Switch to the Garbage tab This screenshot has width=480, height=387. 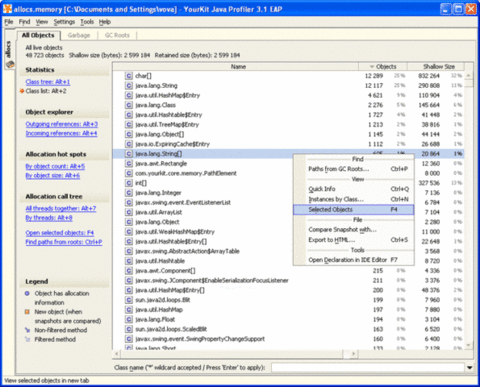pyautogui.click(x=79, y=35)
